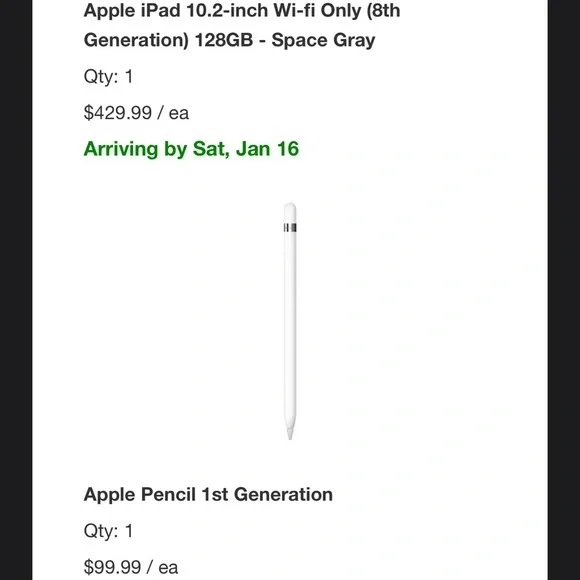Click the word Generation in the pencil title
580x580 pixels.
pos(283,494)
